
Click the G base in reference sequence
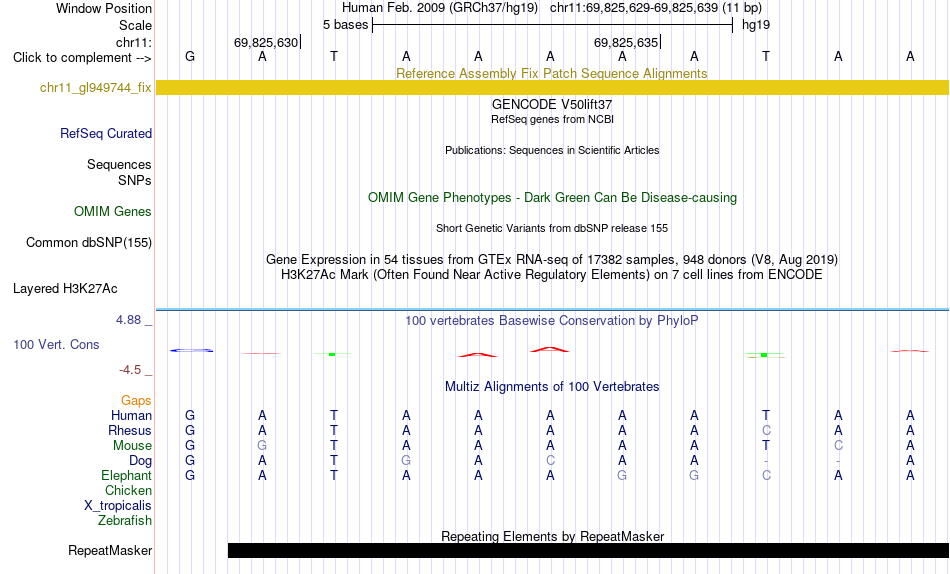[190, 56]
